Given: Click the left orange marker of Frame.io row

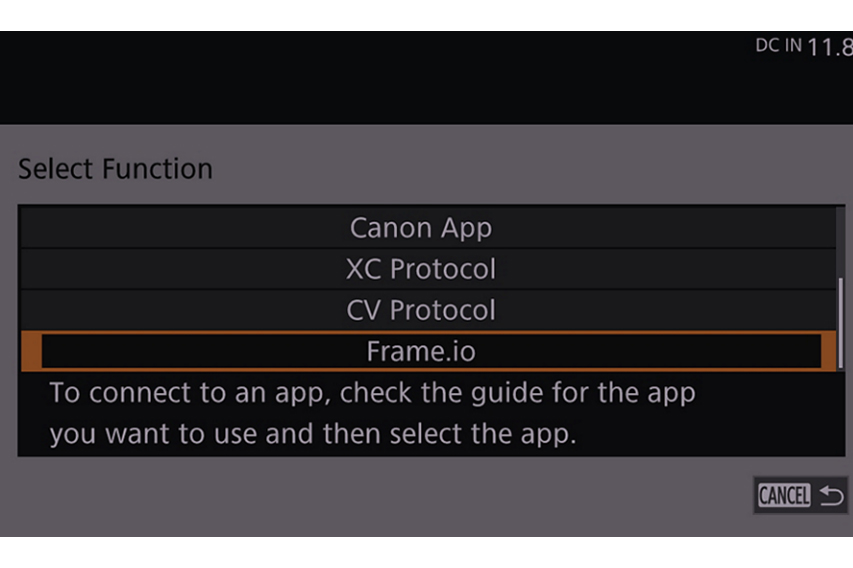Looking at the screenshot, I should (31, 351).
